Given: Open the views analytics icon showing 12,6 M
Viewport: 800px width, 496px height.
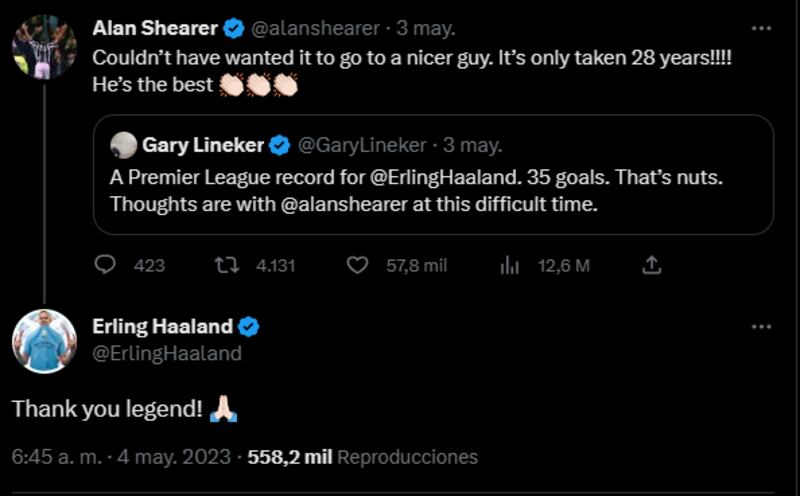Looking at the screenshot, I should click(x=509, y=265).
